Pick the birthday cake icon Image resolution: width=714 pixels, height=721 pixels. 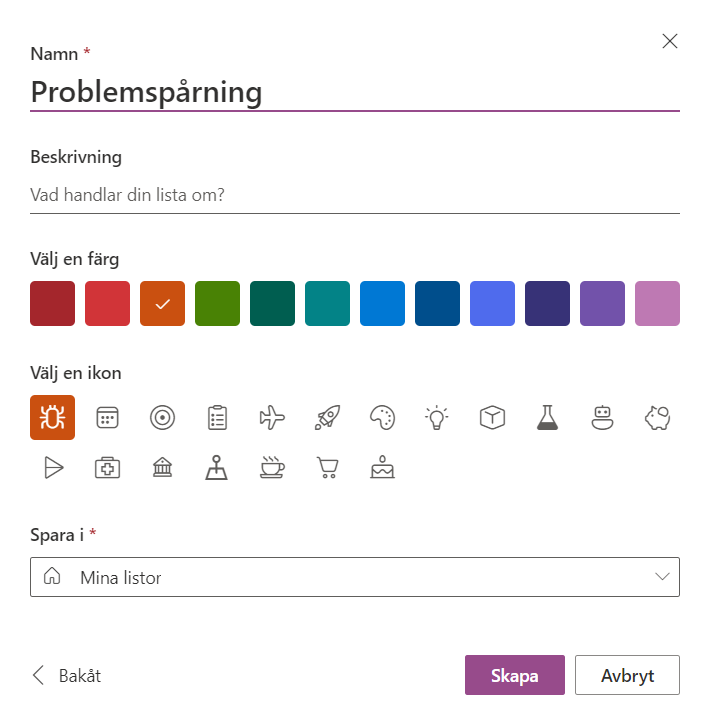383,468
